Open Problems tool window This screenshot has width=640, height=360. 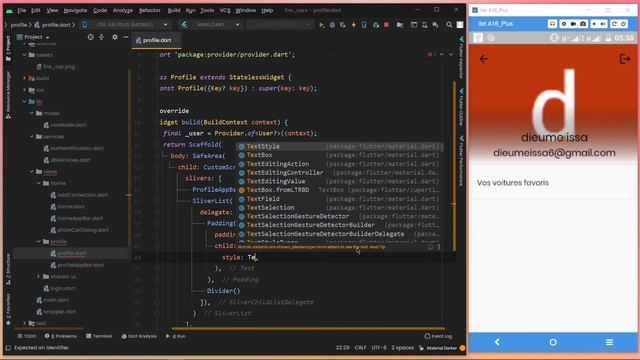coord(61,336)
